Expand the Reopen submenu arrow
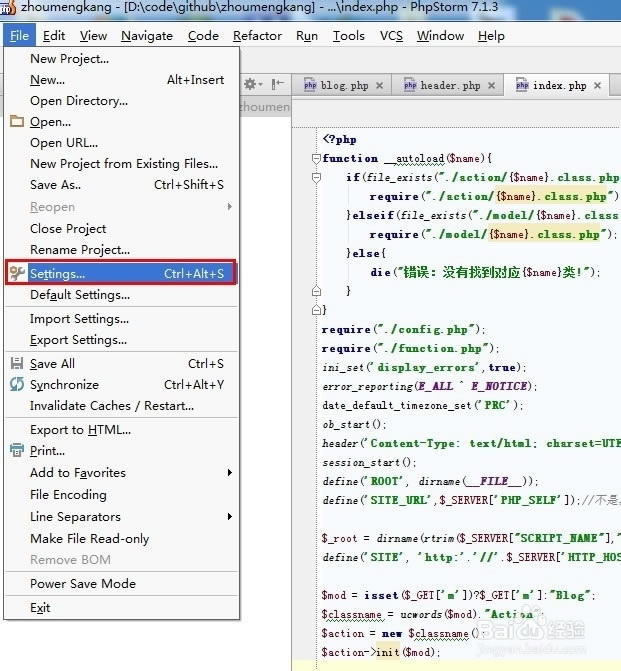Image resolution: width=621 pixels, height=671 pixels. pos(230,207)
